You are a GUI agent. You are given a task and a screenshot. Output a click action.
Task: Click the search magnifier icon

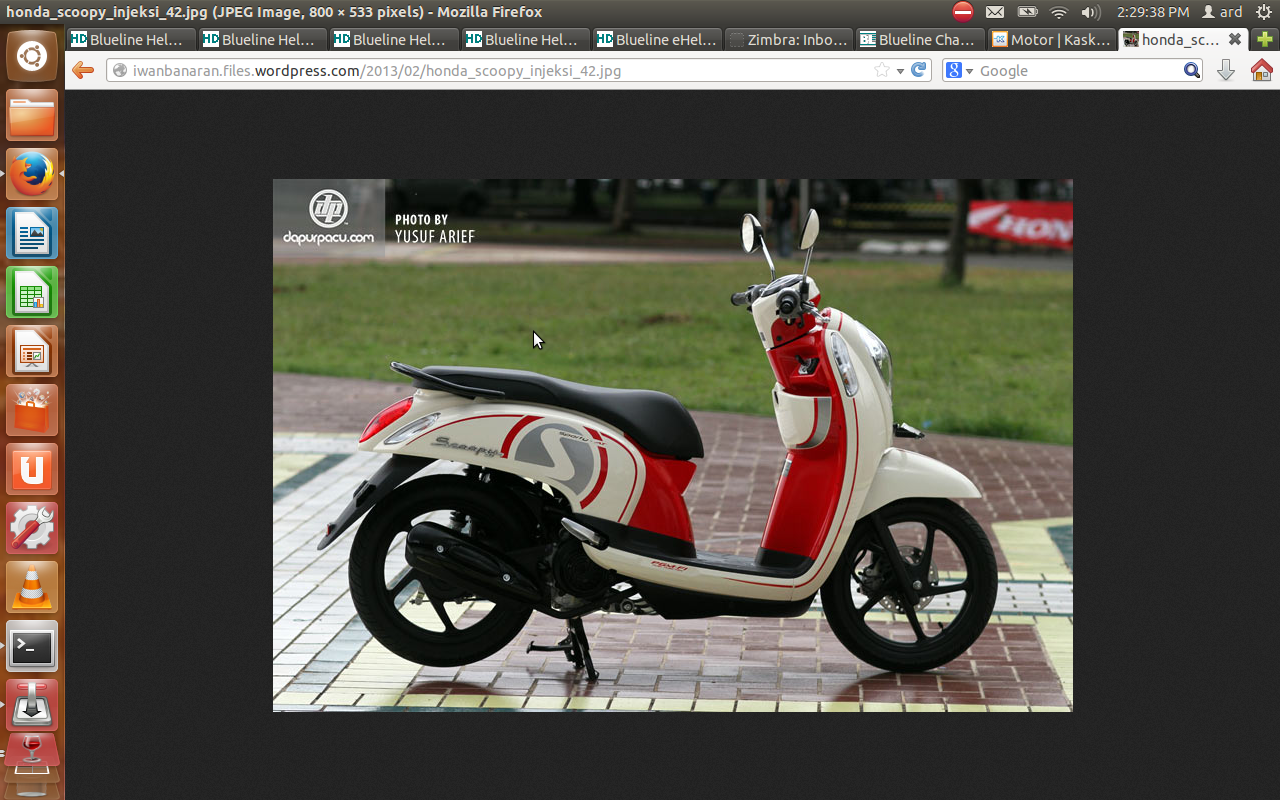point(1191,70)
